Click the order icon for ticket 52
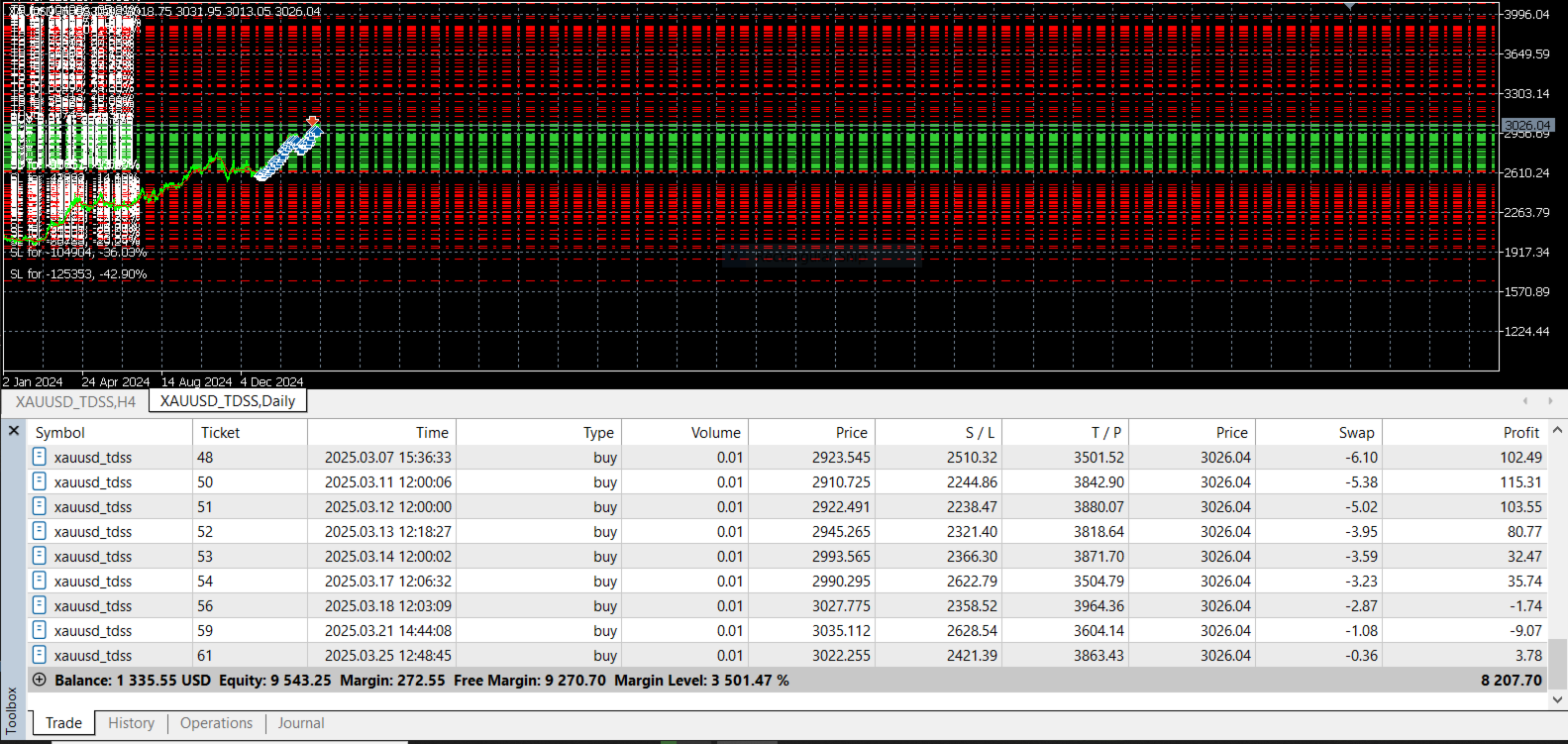1568x744 pixels. [x=40, y=531]
